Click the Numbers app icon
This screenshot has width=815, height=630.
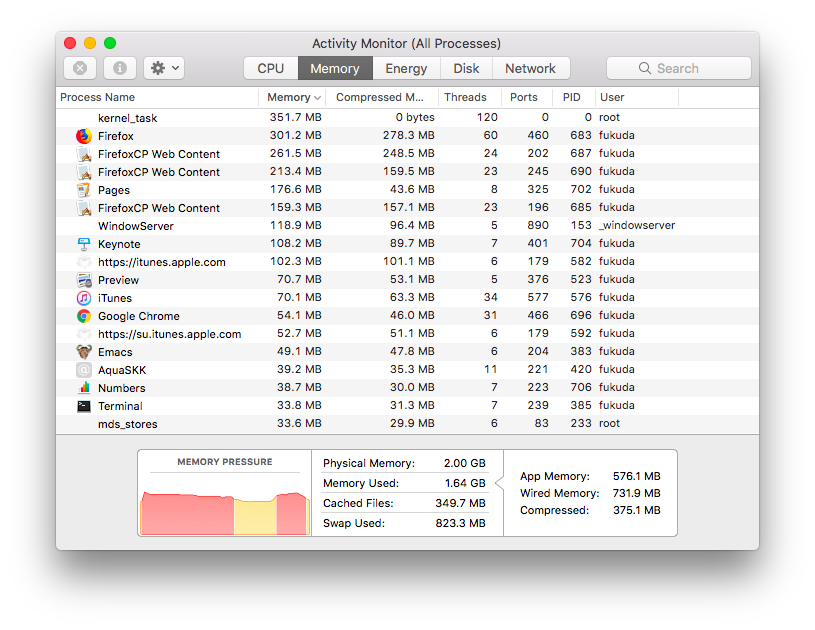point(84,388)
